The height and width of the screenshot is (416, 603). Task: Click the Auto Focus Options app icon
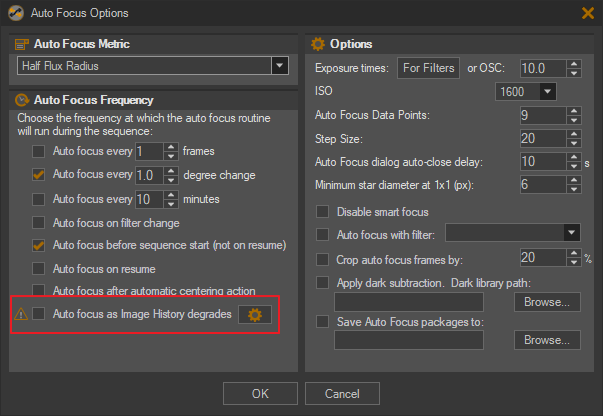pyautogui.click(x=16, y=13)
